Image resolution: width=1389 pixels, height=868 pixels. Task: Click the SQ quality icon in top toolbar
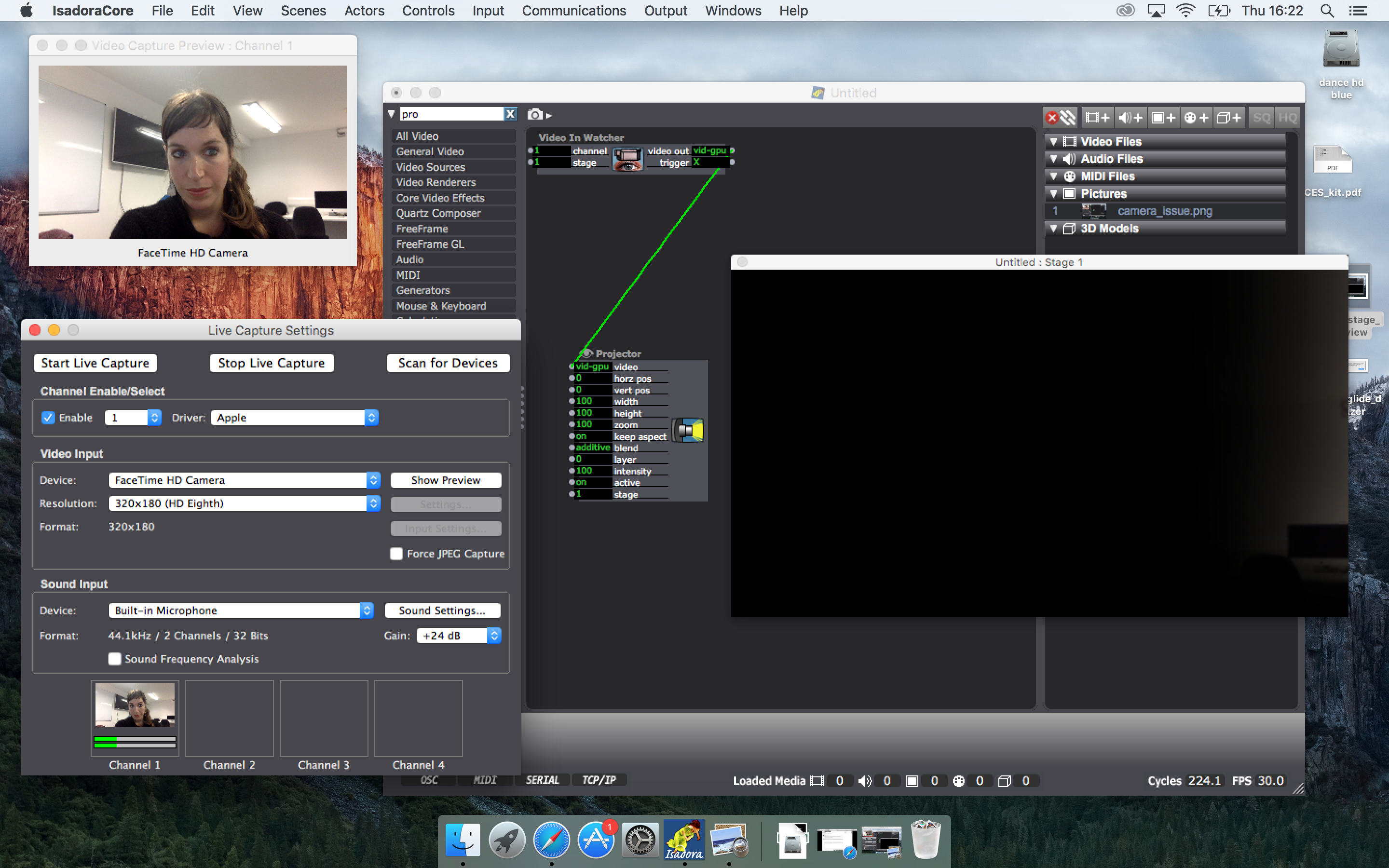[x=1261, y=118]
